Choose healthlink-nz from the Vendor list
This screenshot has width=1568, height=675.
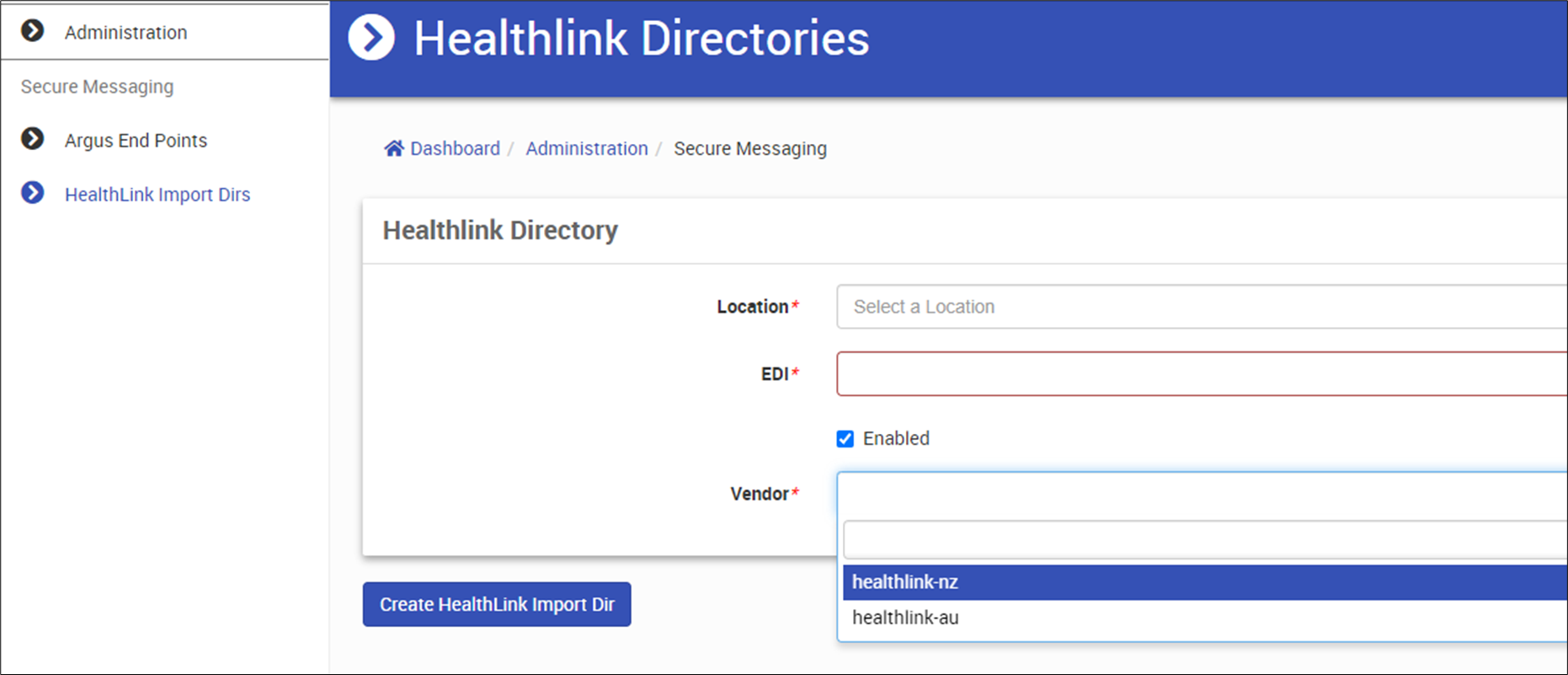[1205, 582]
